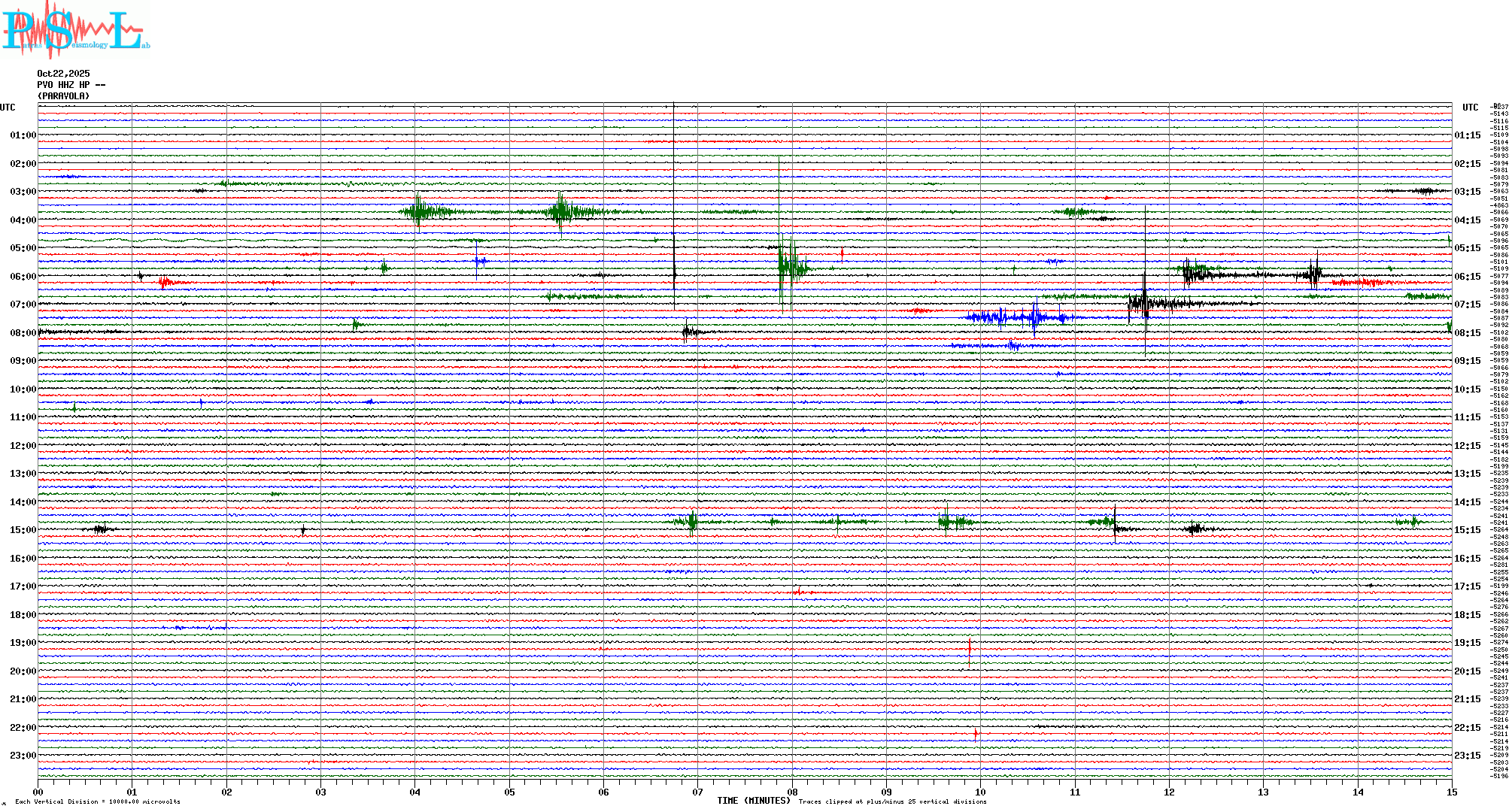Select the 23:00 hour label on left
This screenshot has height=812, width=1512.
23,756
